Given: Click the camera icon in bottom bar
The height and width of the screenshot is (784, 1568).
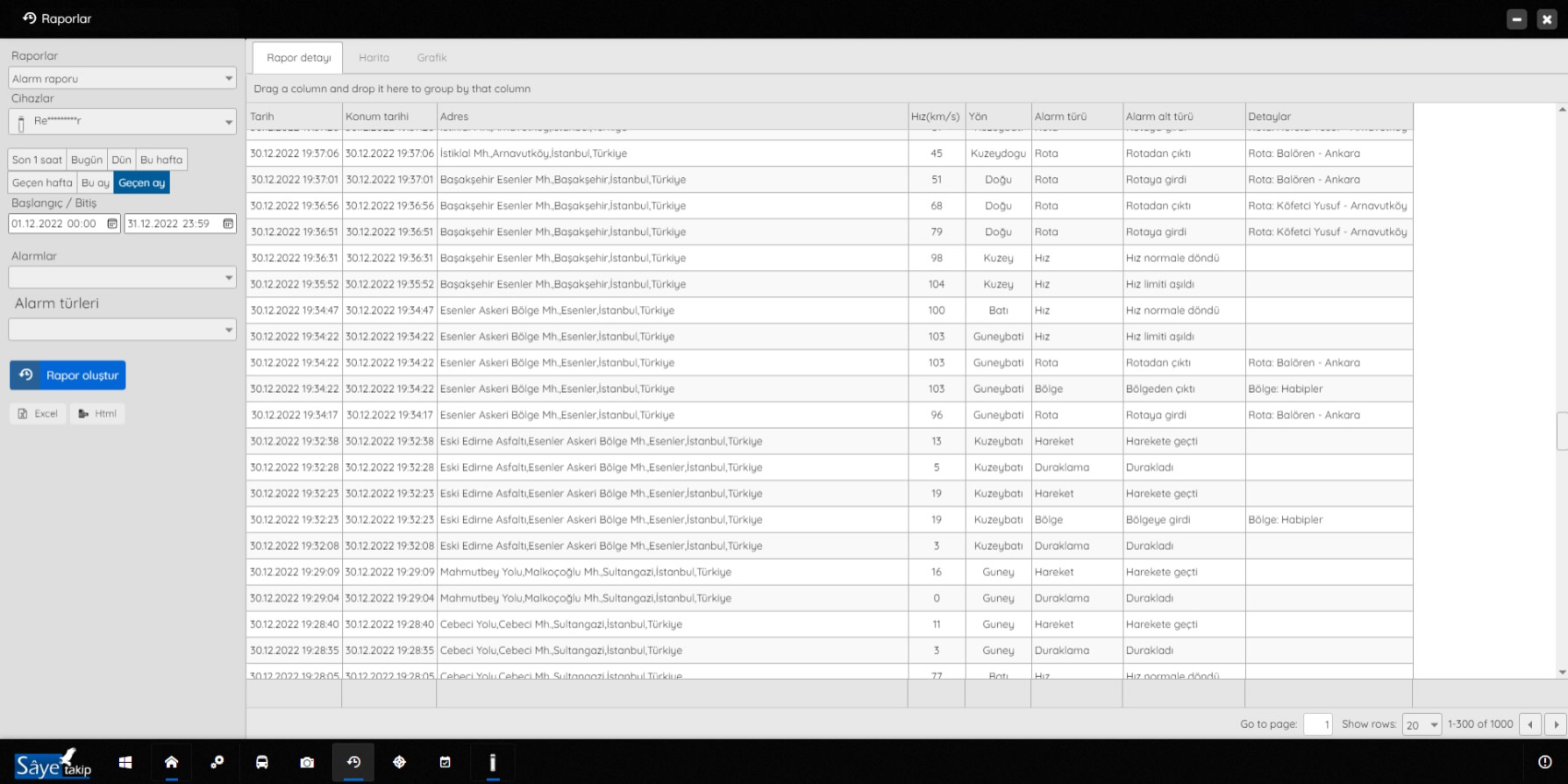Looking at the screenshot, I should point(307,762).
